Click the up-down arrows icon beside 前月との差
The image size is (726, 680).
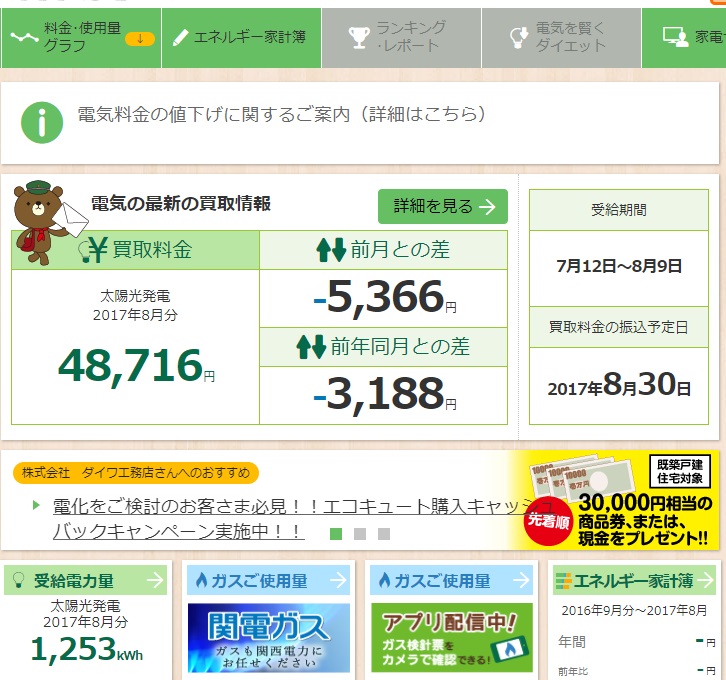click(330, 251)
